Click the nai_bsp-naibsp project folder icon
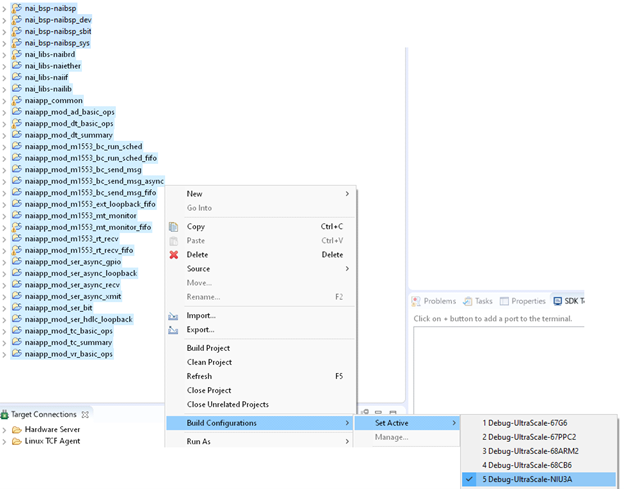The width and height of the screenshot is (624, 489). [17, 8]
